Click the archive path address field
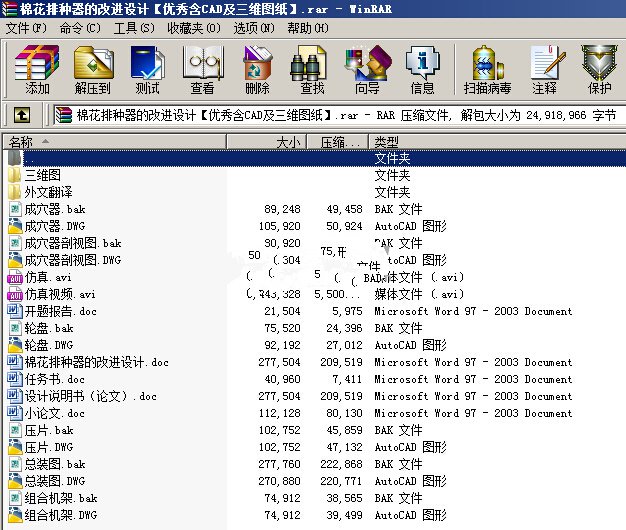Screen dimensions: 626x530 pyautogui.click(x=339, y=115)
